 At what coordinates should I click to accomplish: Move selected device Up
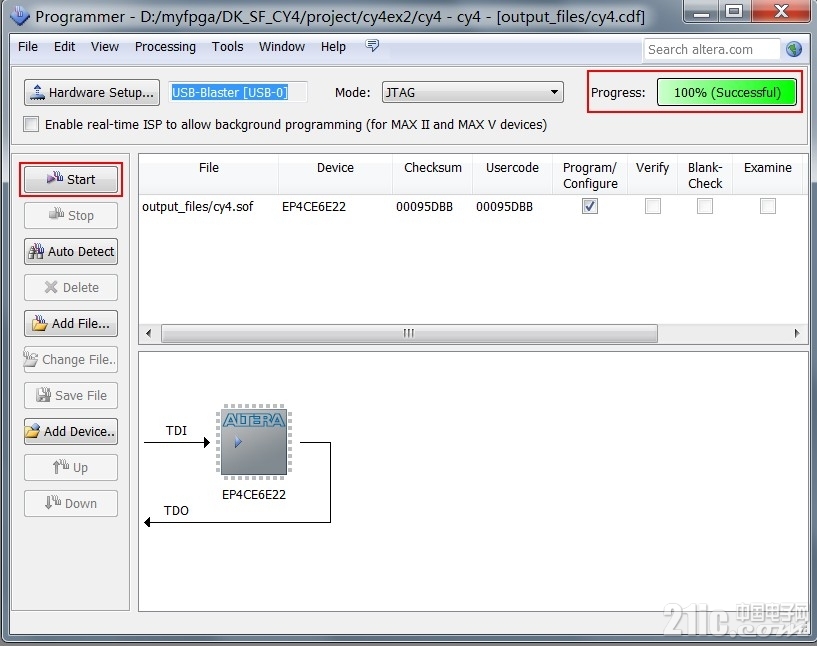click(x=71, y=467)
